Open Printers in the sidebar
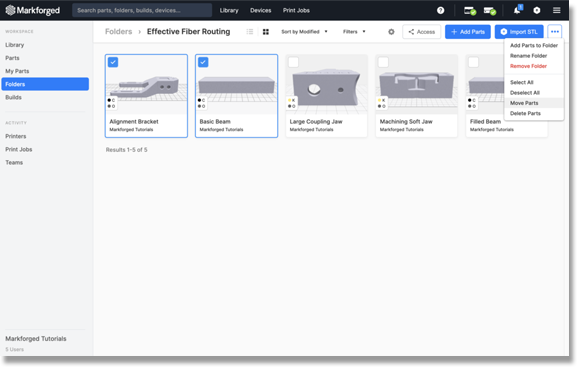This screenshot has width=577, height=367. (15, 136)
